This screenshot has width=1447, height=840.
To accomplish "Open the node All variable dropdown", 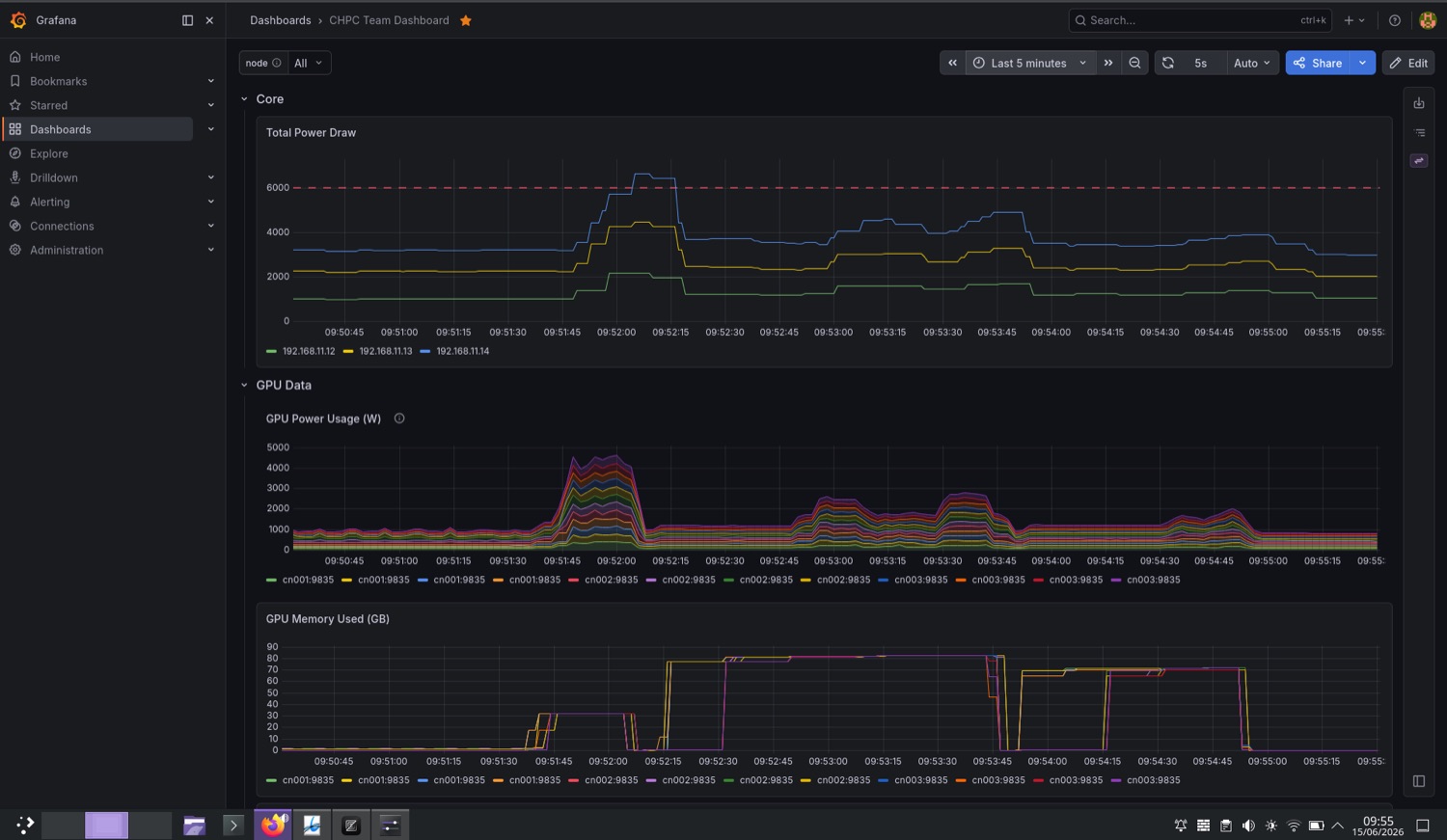I will coord(308,63).
